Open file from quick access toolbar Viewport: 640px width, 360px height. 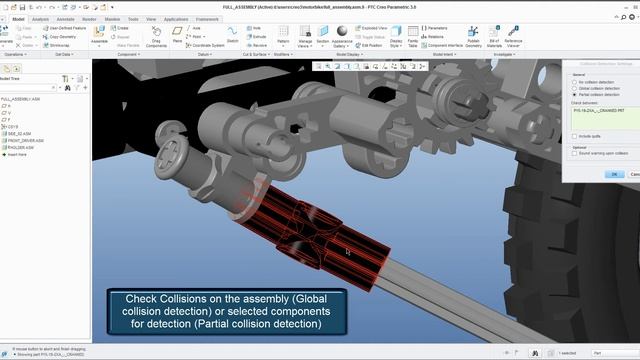[x=14, y=7]
